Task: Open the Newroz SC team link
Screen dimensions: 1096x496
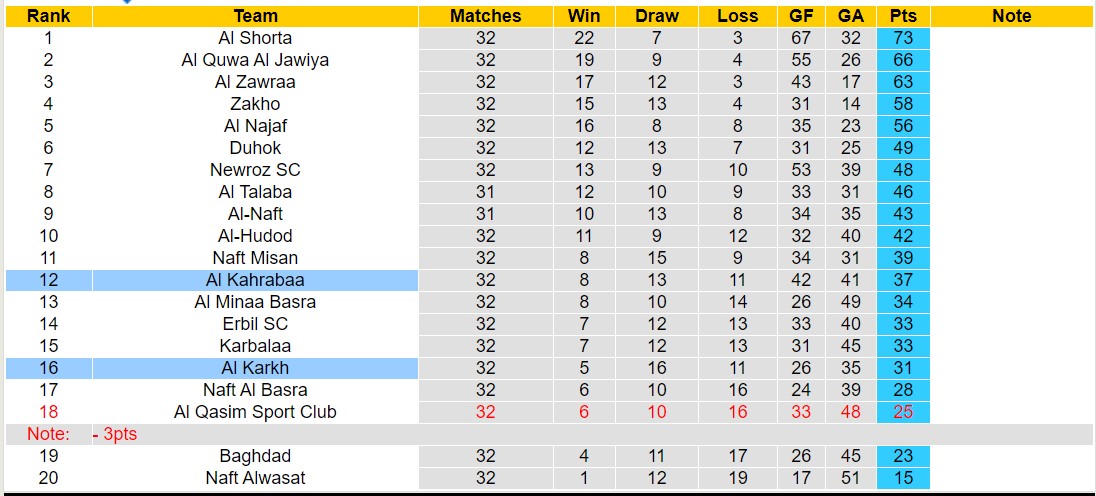Action: (x=255, y=170)
